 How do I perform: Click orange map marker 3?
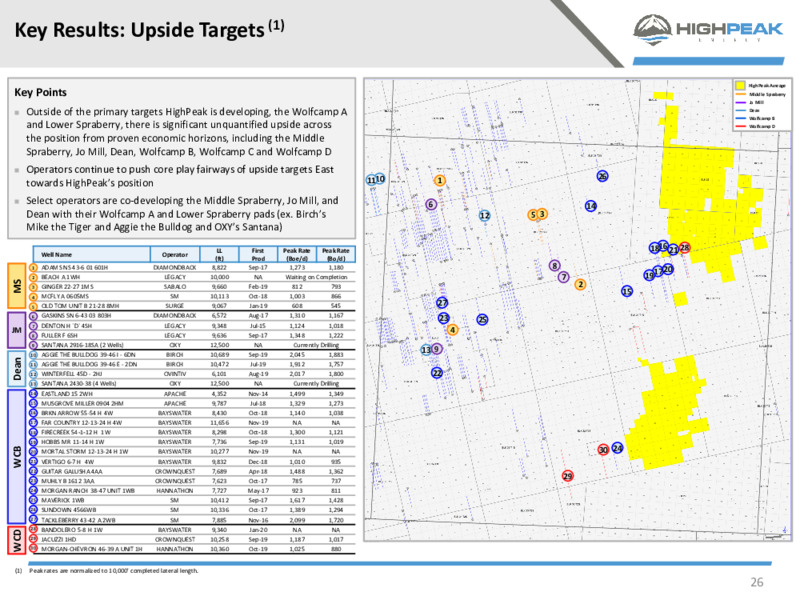[x=542, y=214]
